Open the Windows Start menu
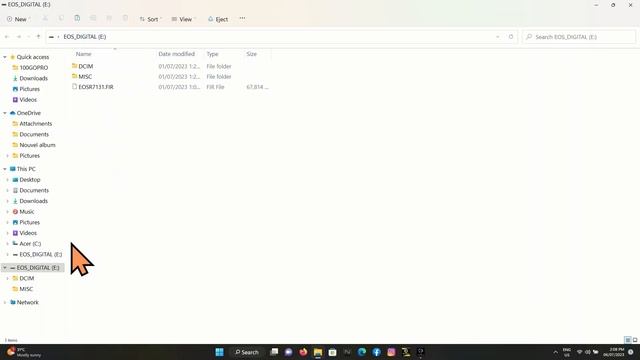The width and height of the screenshot is (640, 360). tap(219, 352)
